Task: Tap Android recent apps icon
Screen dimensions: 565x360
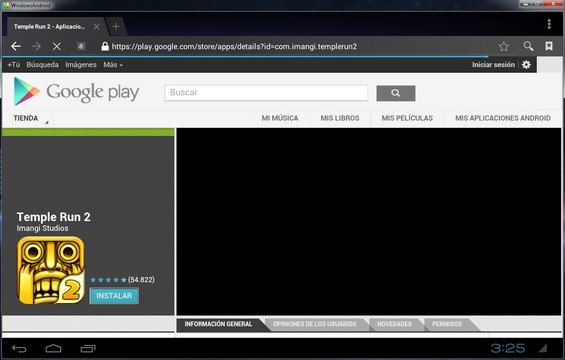Action: (x=88, y=348)
